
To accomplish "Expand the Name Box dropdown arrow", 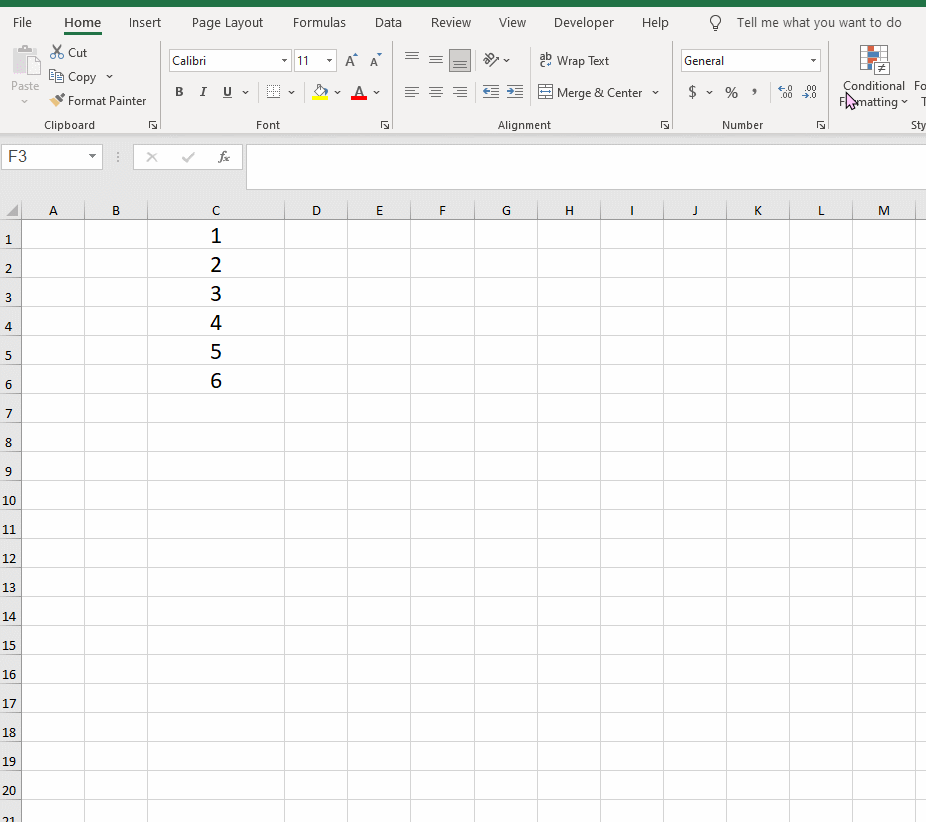I will [93, 156].
